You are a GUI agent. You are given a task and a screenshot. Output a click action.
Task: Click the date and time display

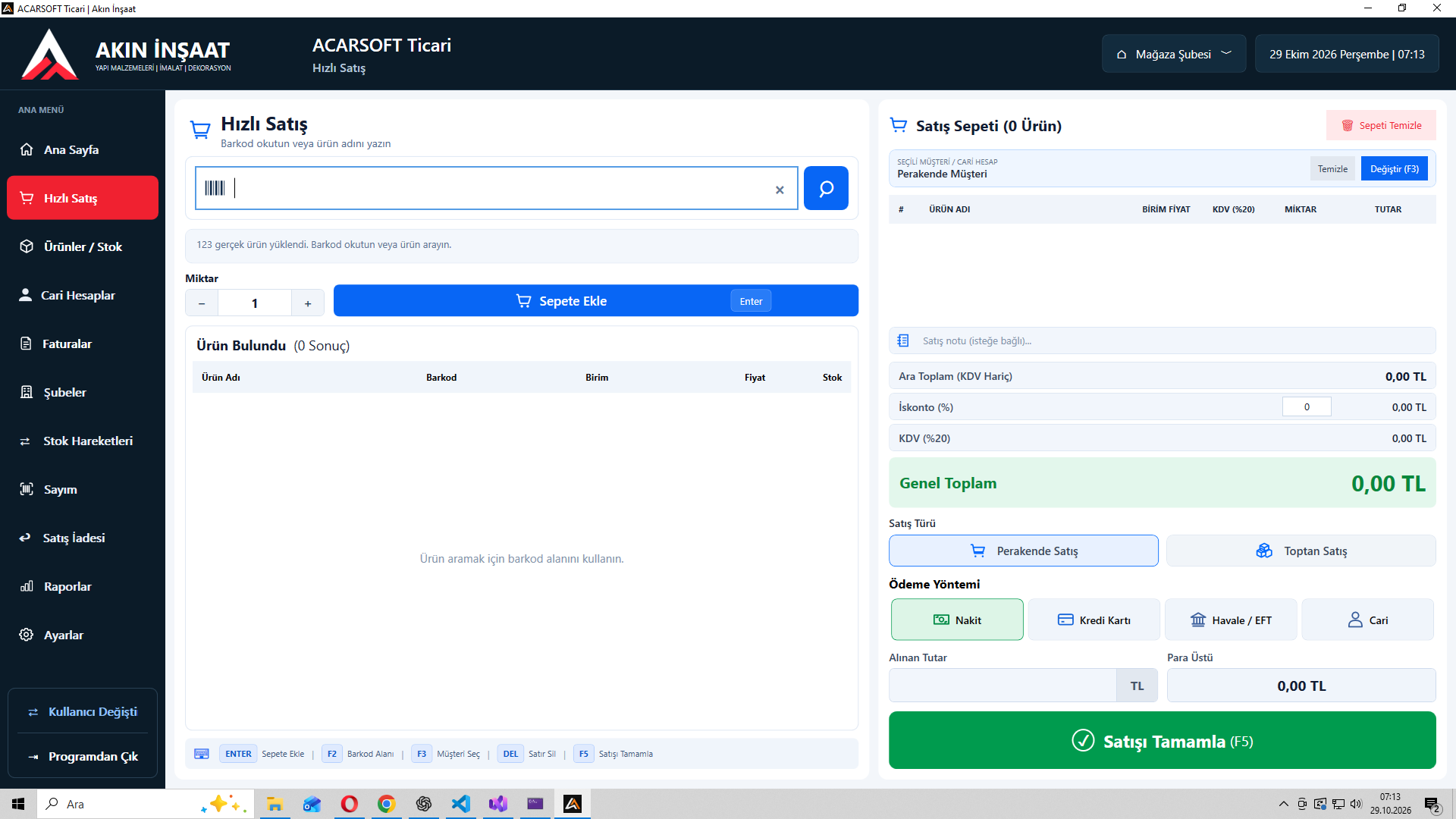pyautogui.click(x=1347, y=54)
